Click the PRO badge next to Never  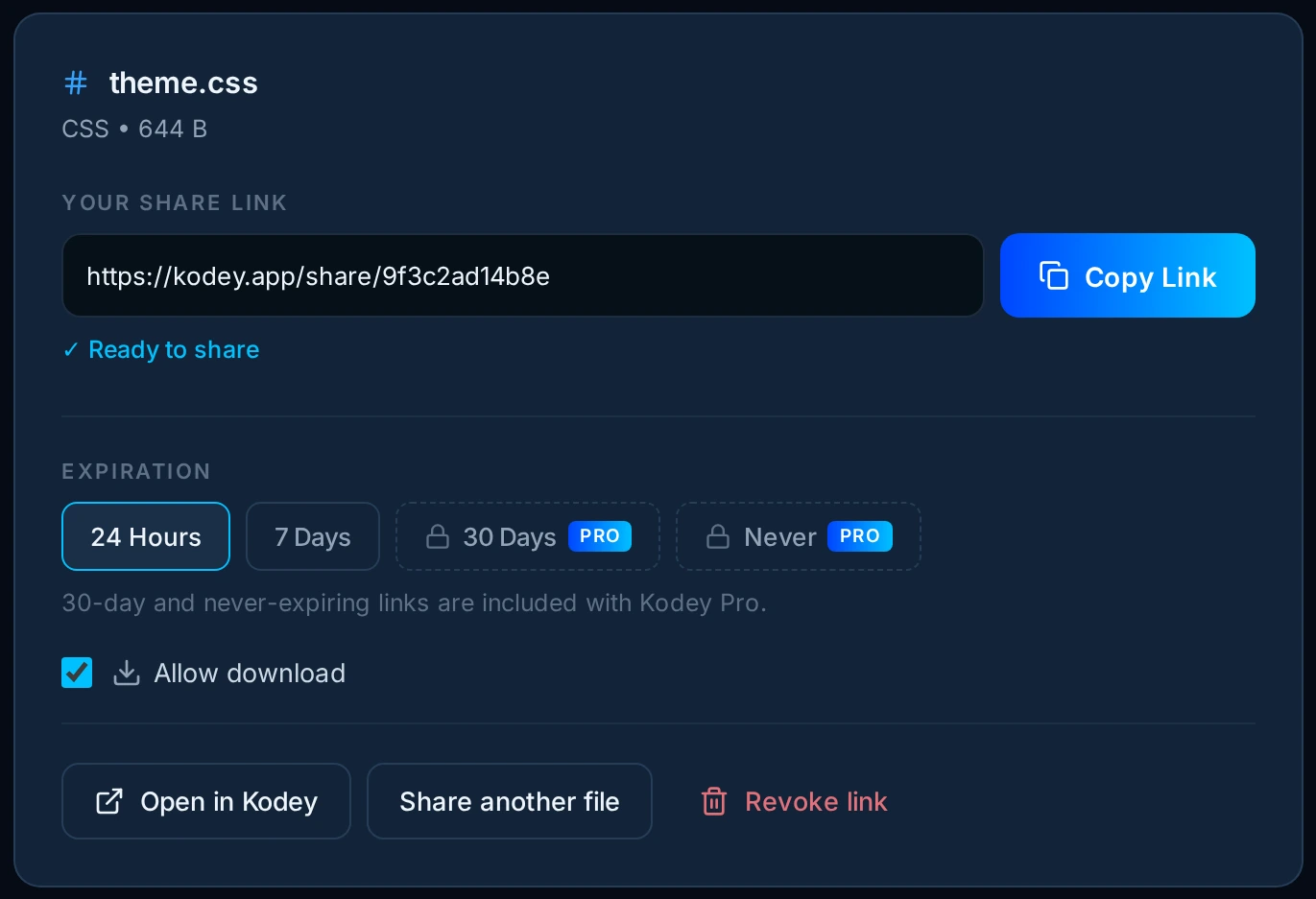click(x=860, y=536)
